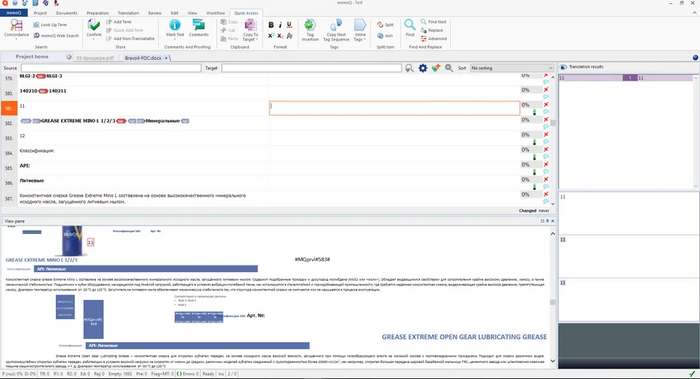Click the translation grid vertical scrollbar thumb
Screen dimensions: 700x379
click(x=553, y=123)
